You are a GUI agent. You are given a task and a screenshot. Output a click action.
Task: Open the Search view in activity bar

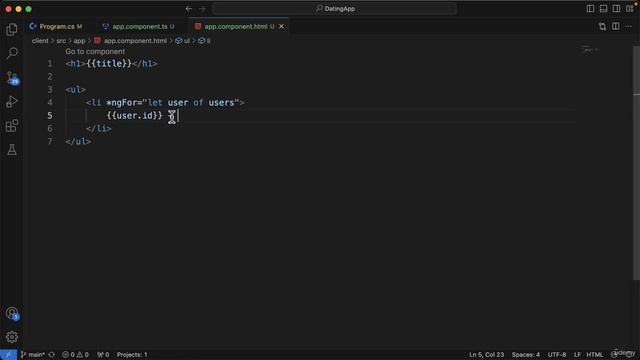click(12, 53)
